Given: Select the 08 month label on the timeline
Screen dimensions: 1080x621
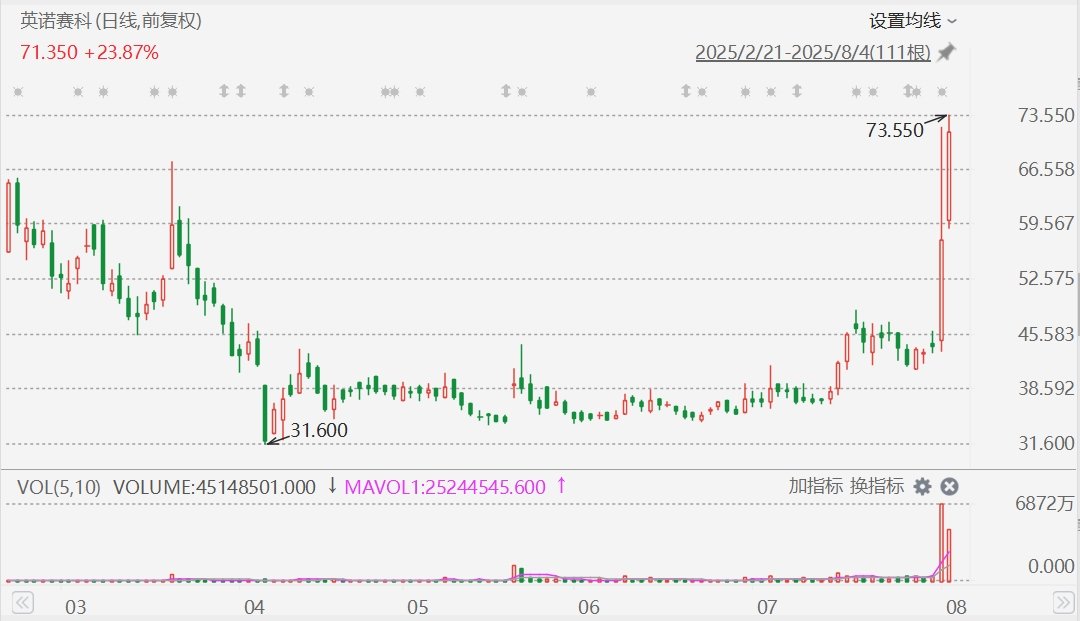Looking at the screenshot, I should 956,607.
